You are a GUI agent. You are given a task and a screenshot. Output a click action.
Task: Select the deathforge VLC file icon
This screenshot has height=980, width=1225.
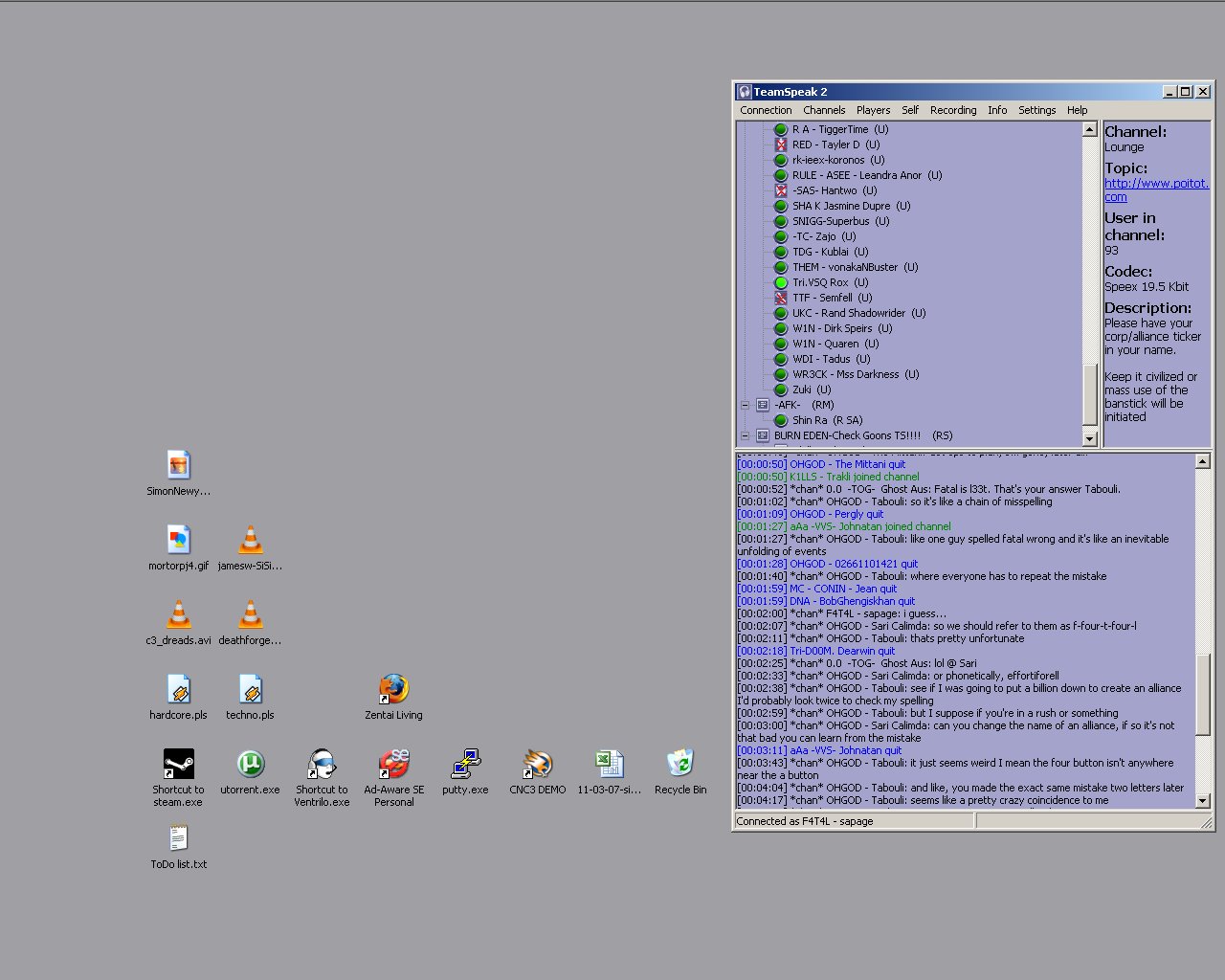251,614
